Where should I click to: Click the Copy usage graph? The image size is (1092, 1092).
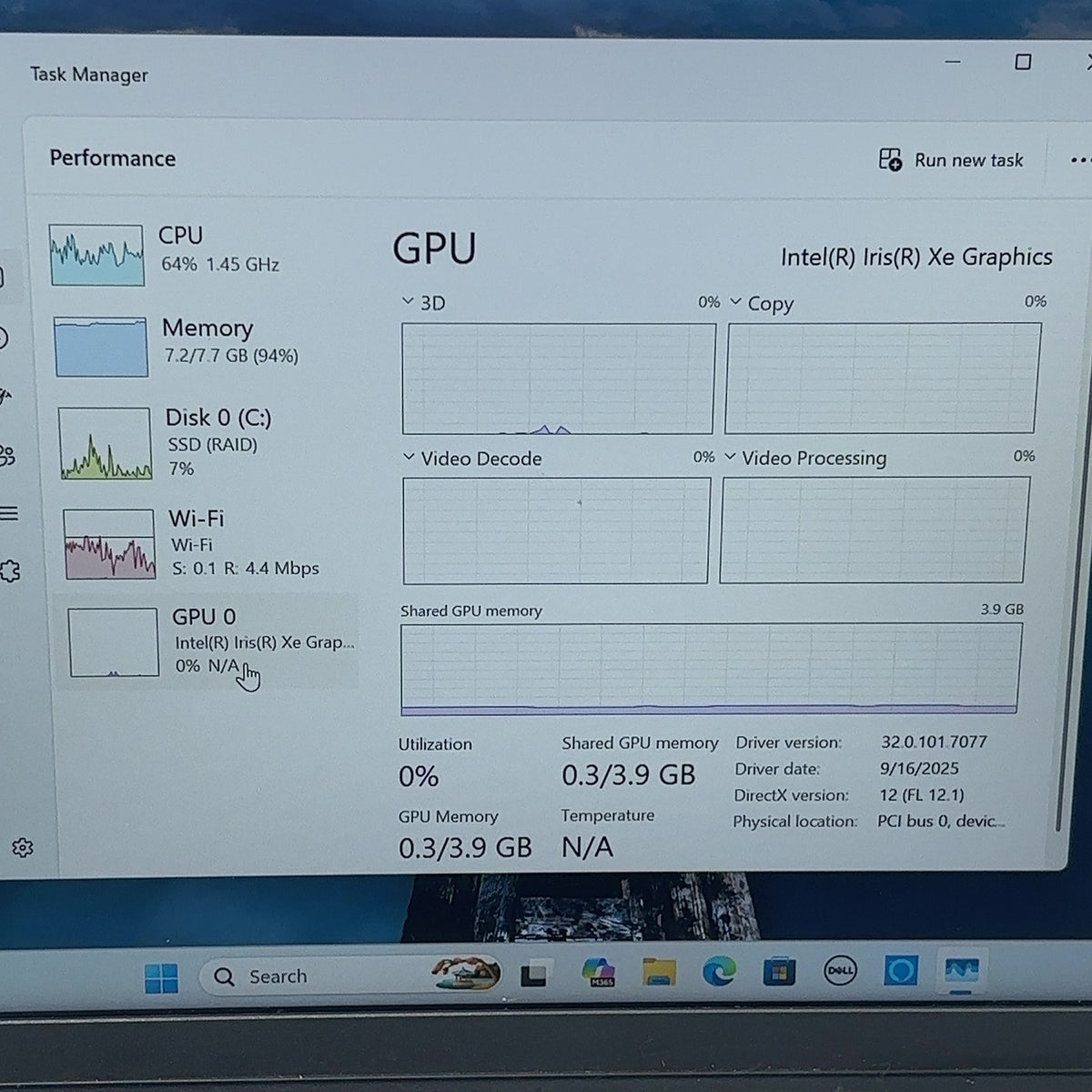click(883, 378)
